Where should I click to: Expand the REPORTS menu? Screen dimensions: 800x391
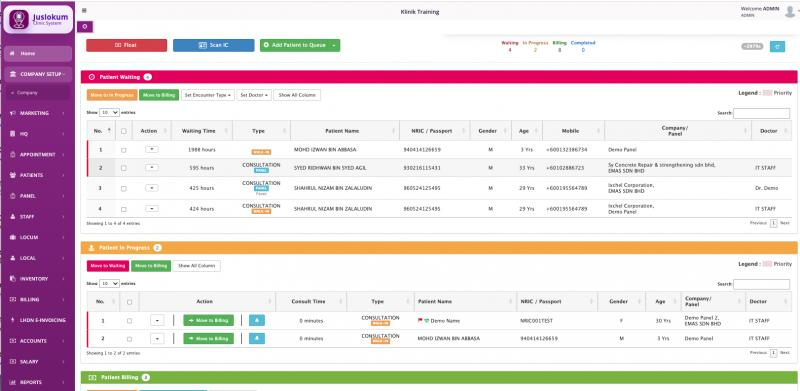tap(38, 382)
